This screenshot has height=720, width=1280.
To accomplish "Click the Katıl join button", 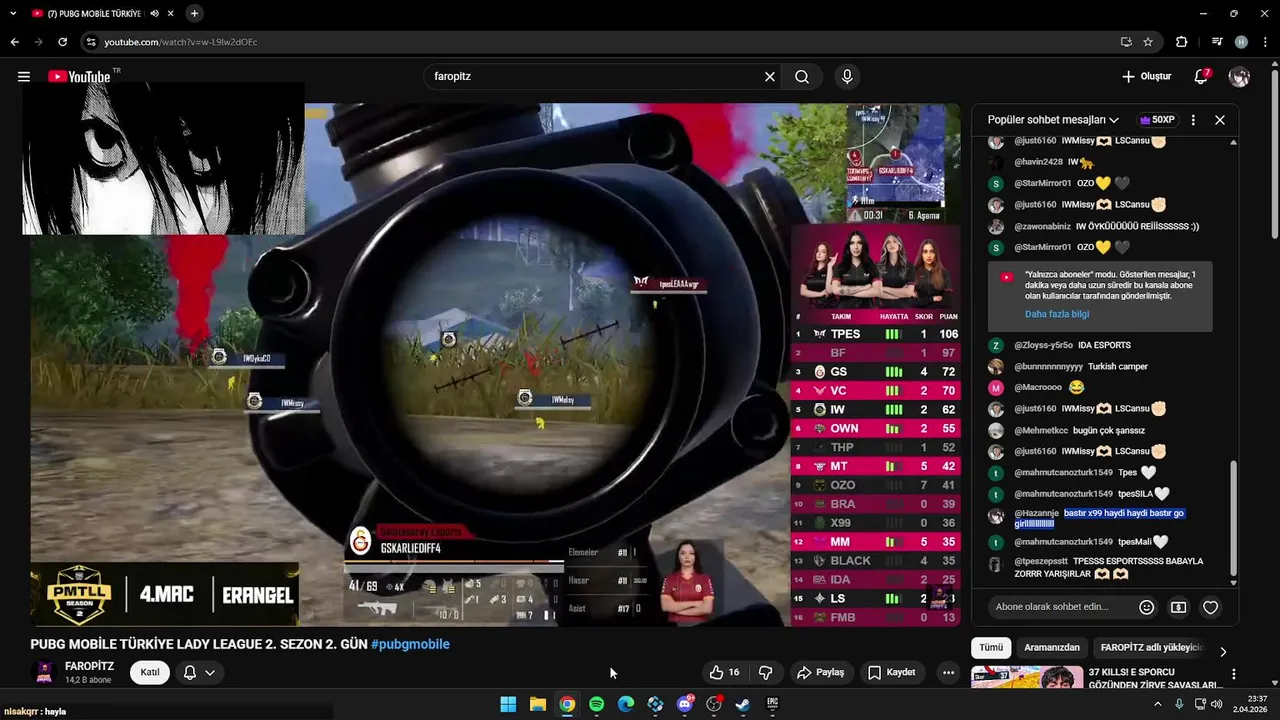I will (x=150, y=672).
